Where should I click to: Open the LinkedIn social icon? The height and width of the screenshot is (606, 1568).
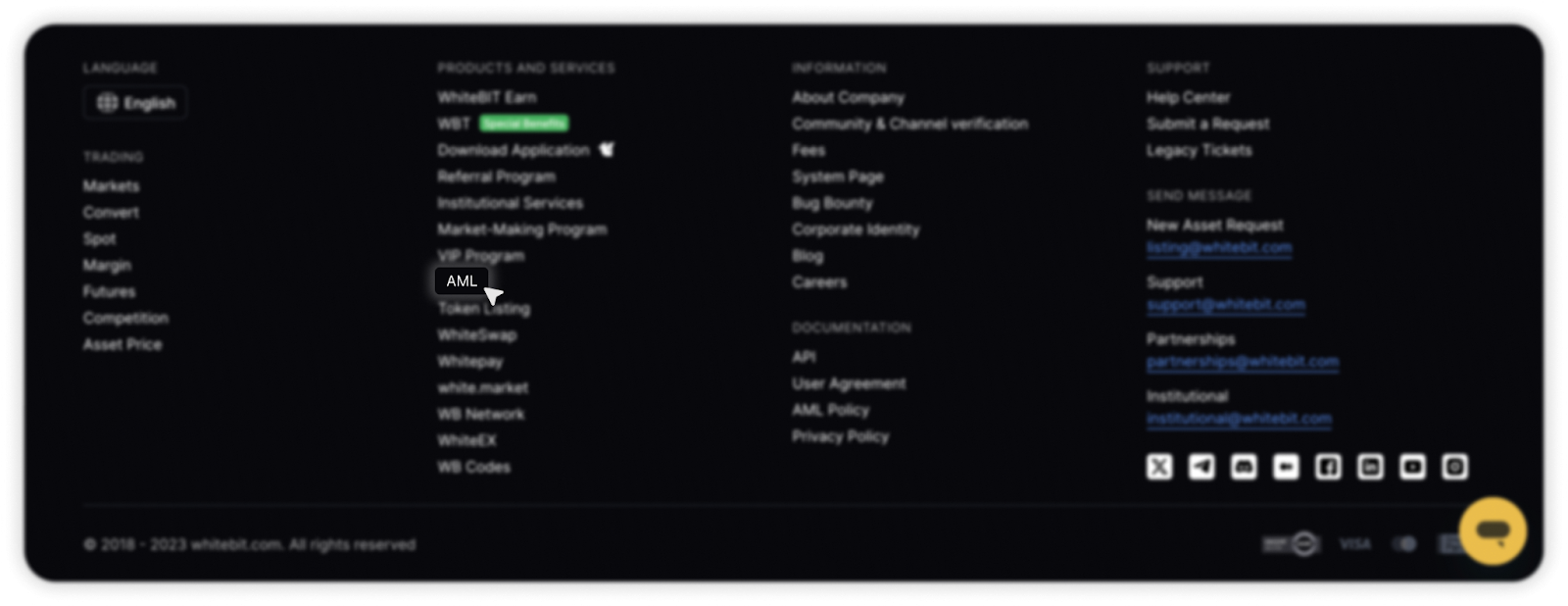1370,467
